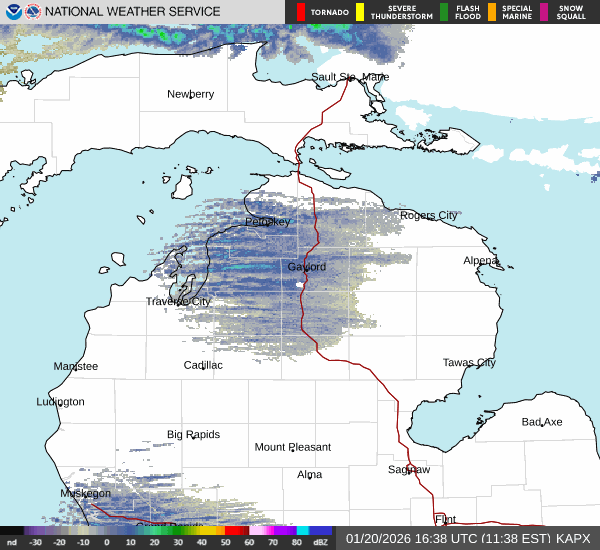Click the Newberry map label
Screen dimensions: 600x550
[190, 94]
